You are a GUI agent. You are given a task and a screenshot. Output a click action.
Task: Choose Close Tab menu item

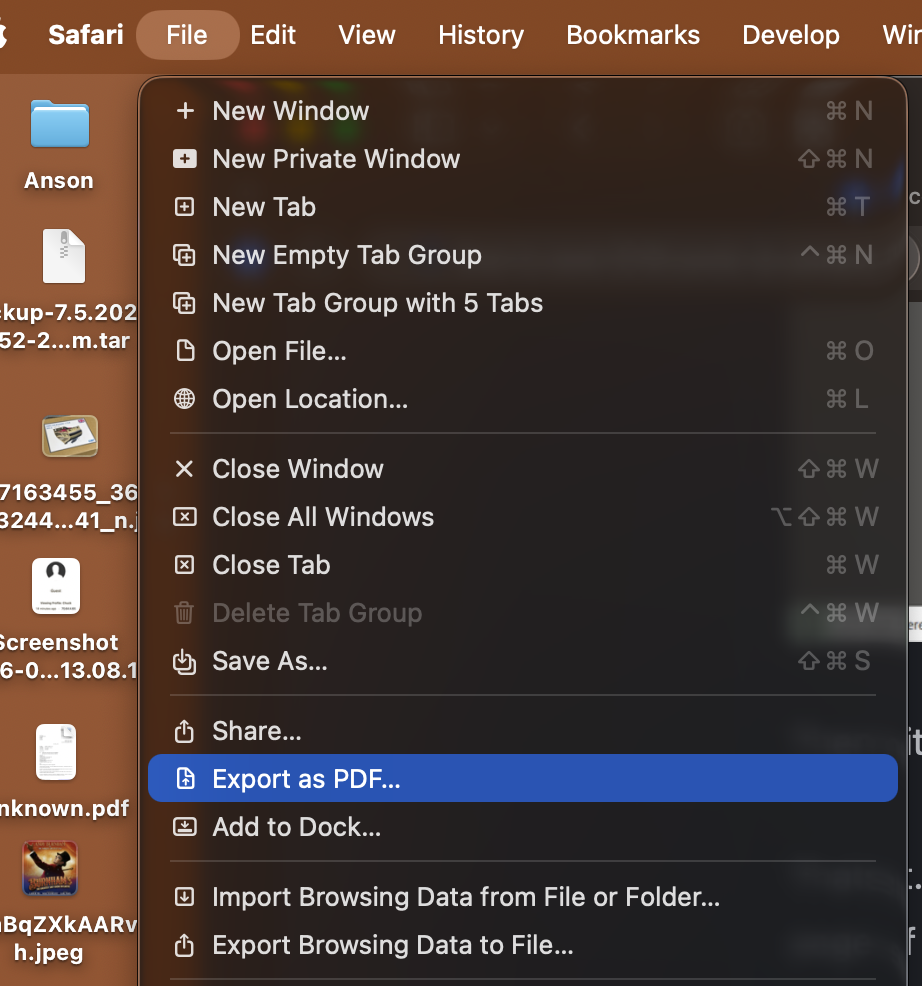tap(523, 565)
